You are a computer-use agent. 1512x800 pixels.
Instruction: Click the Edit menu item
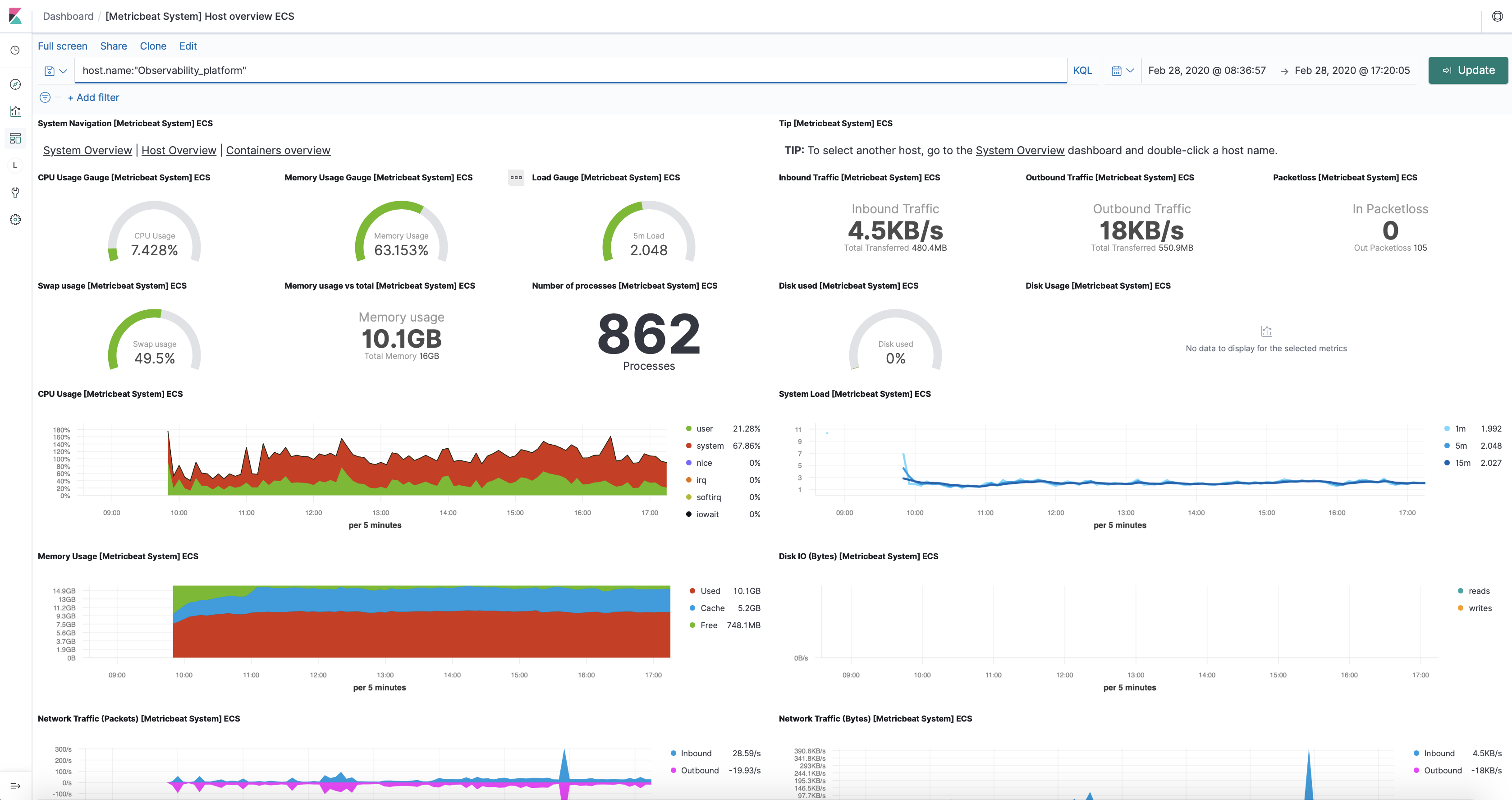click(188, 46)
